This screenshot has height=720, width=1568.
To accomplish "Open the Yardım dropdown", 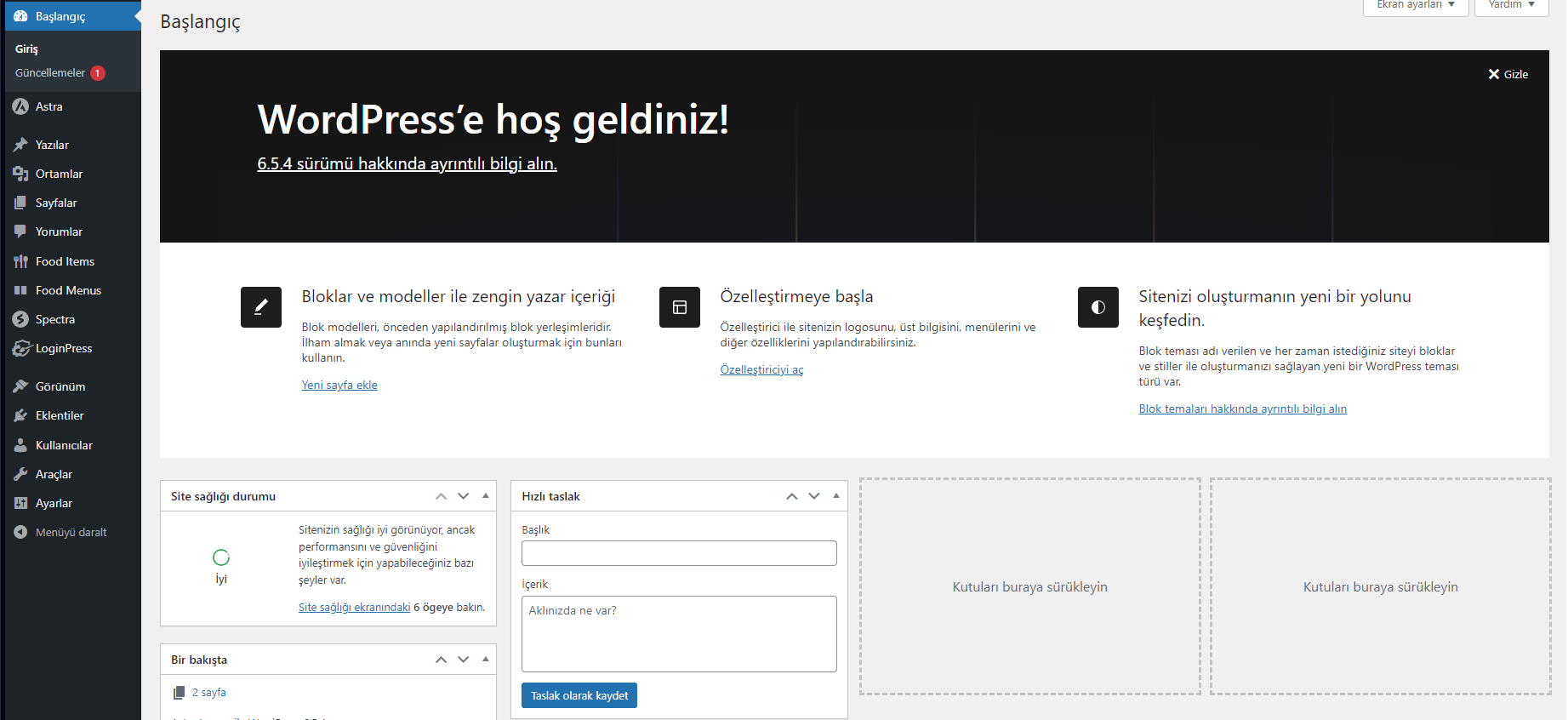I will click(1512, 5).
